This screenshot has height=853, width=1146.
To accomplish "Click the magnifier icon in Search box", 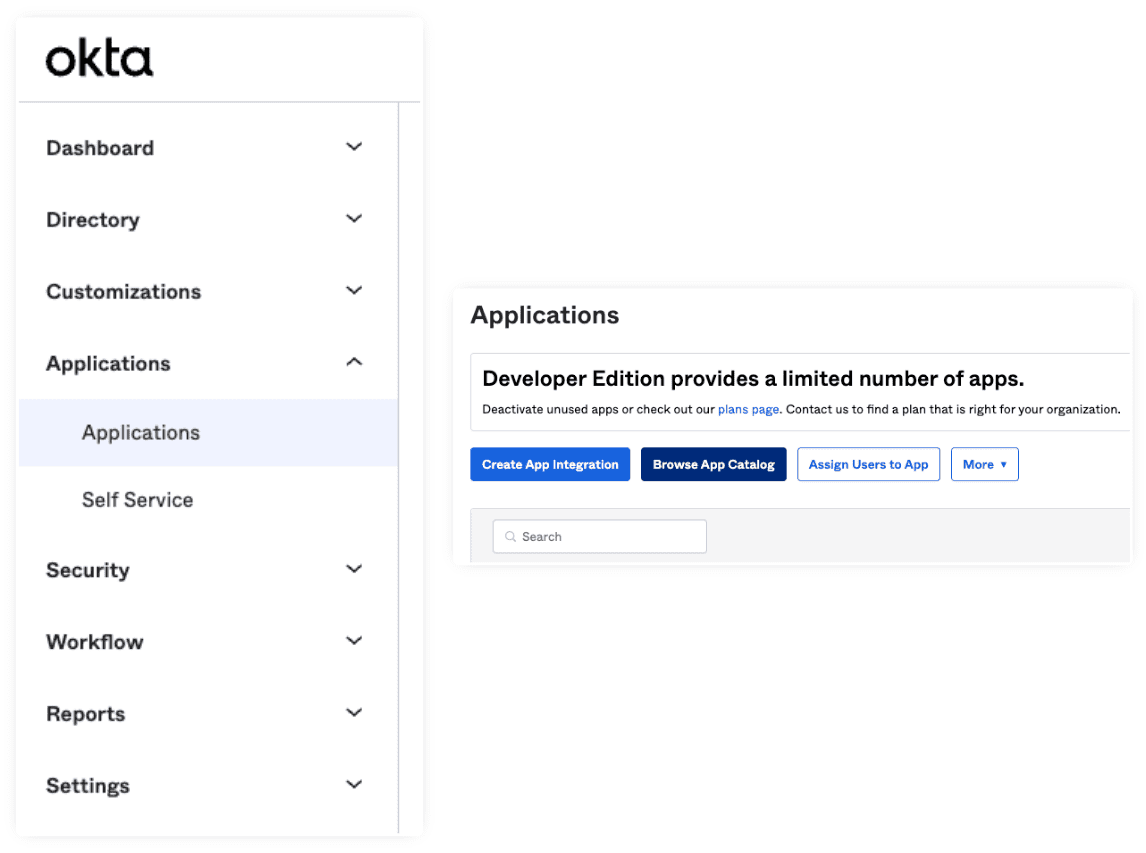I will tap(510, 537).
